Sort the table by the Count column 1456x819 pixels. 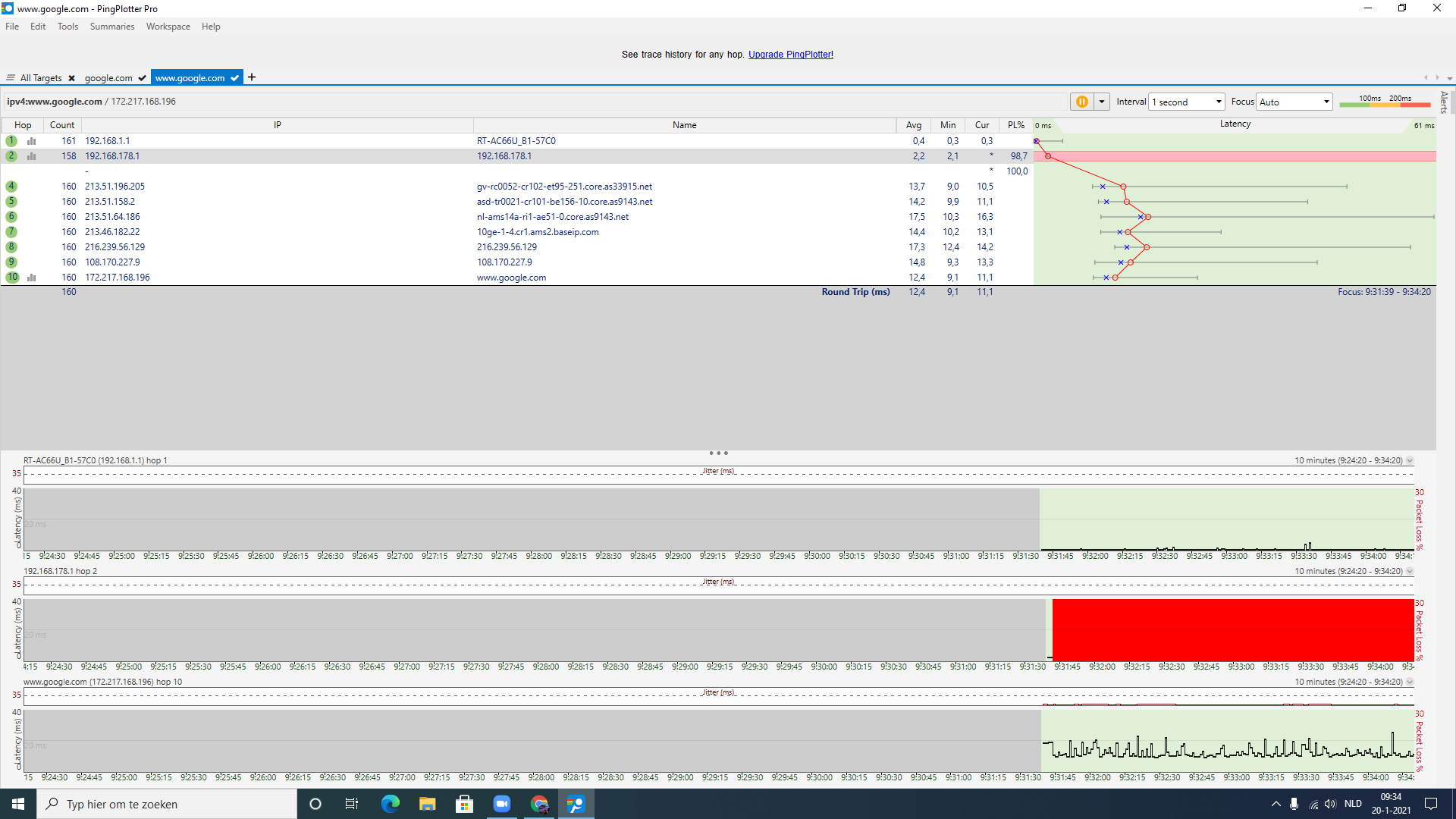pyautogui.click(x=62, y=125)
